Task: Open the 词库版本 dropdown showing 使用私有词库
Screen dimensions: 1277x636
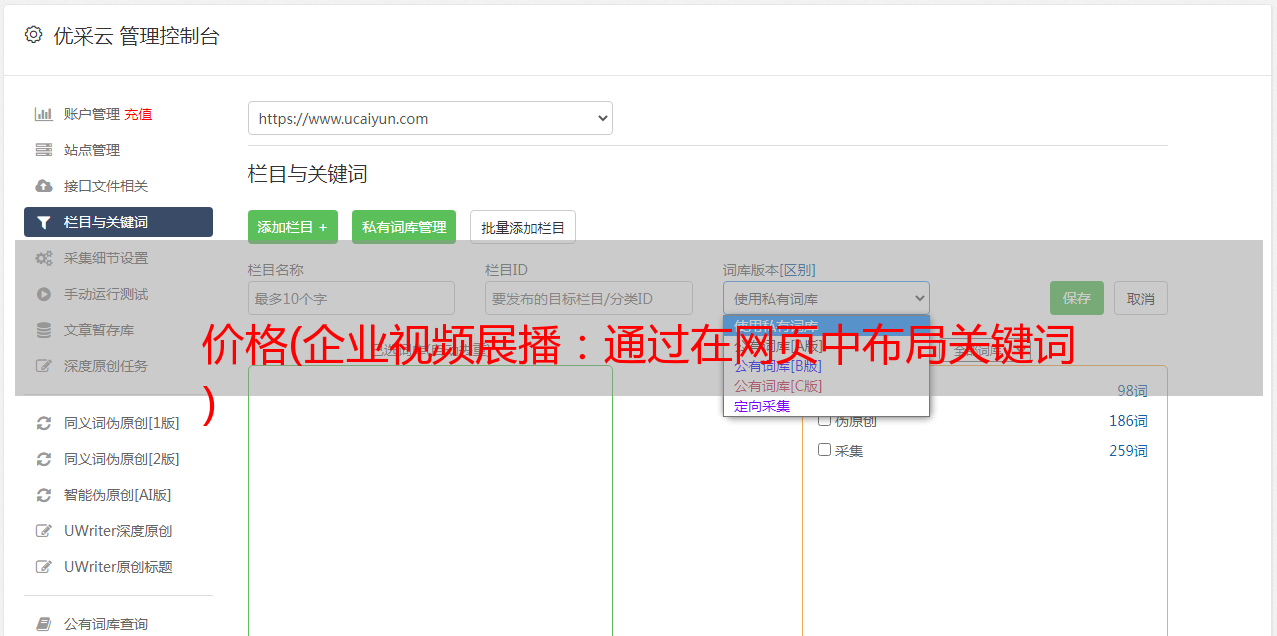Action: (x=826, y=298)
